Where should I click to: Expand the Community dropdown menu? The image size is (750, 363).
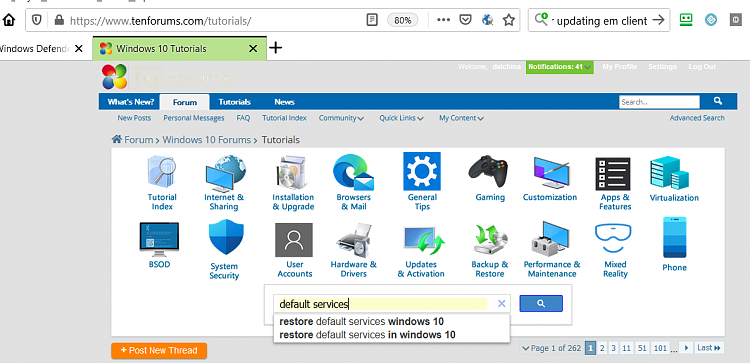[341, 118]
